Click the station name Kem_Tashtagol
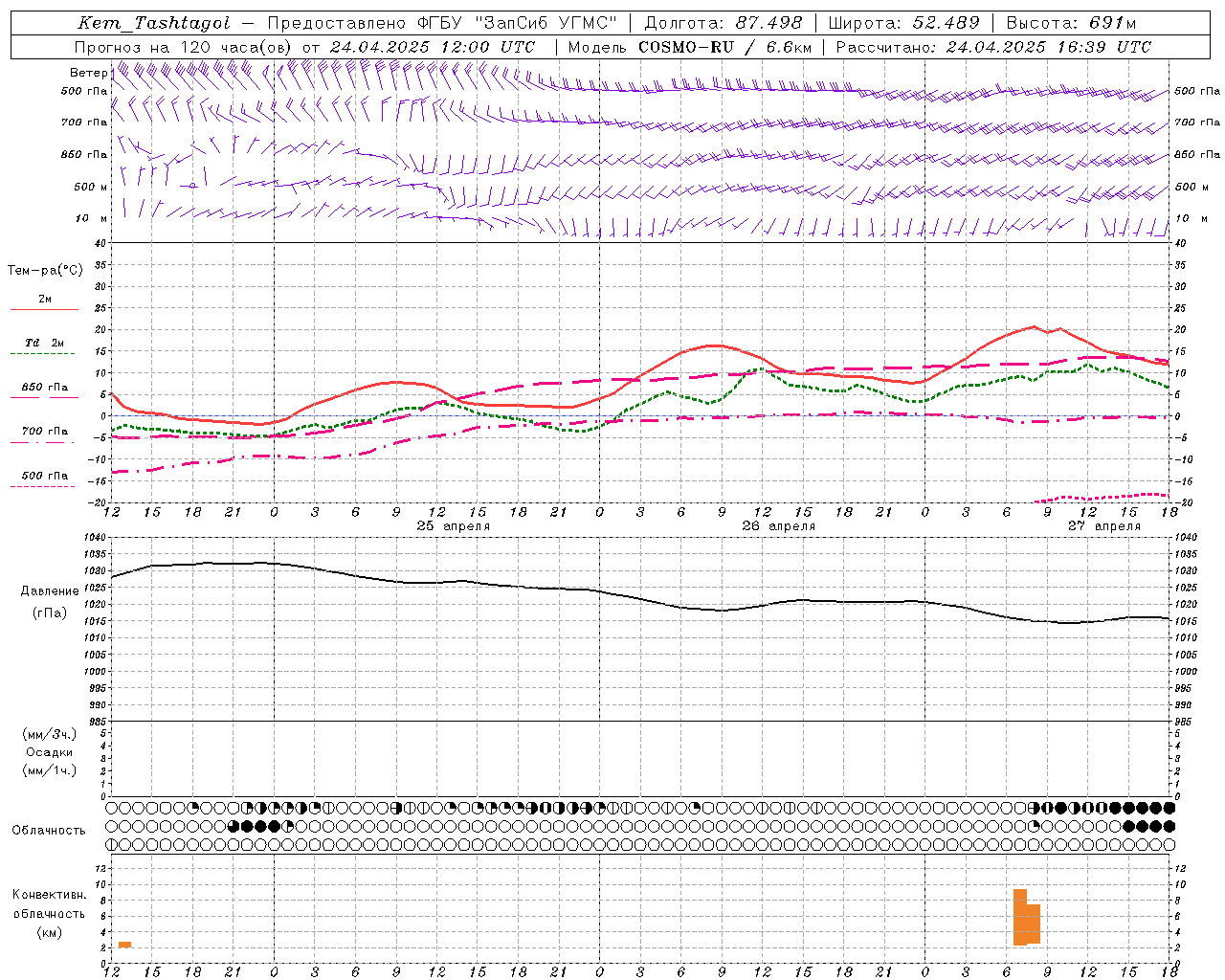1225x980 pixels. click(x=154, y=23)
